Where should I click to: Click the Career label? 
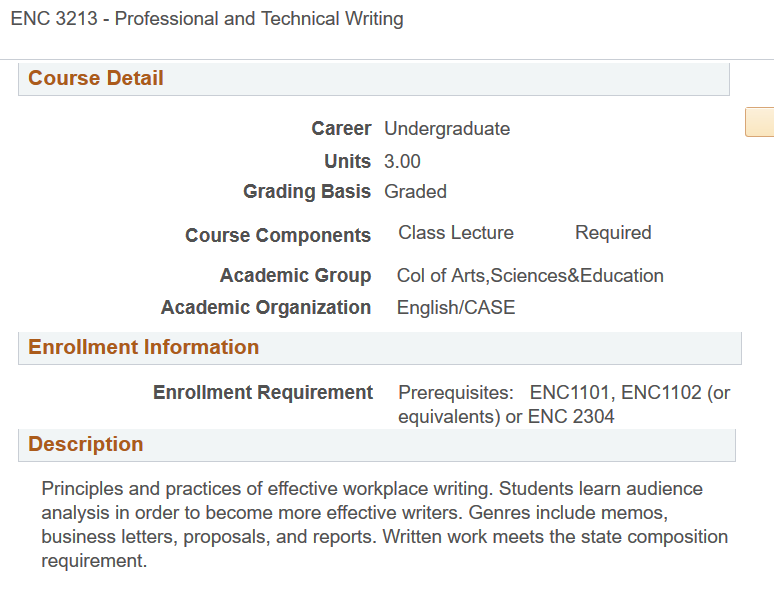point(341,128)
